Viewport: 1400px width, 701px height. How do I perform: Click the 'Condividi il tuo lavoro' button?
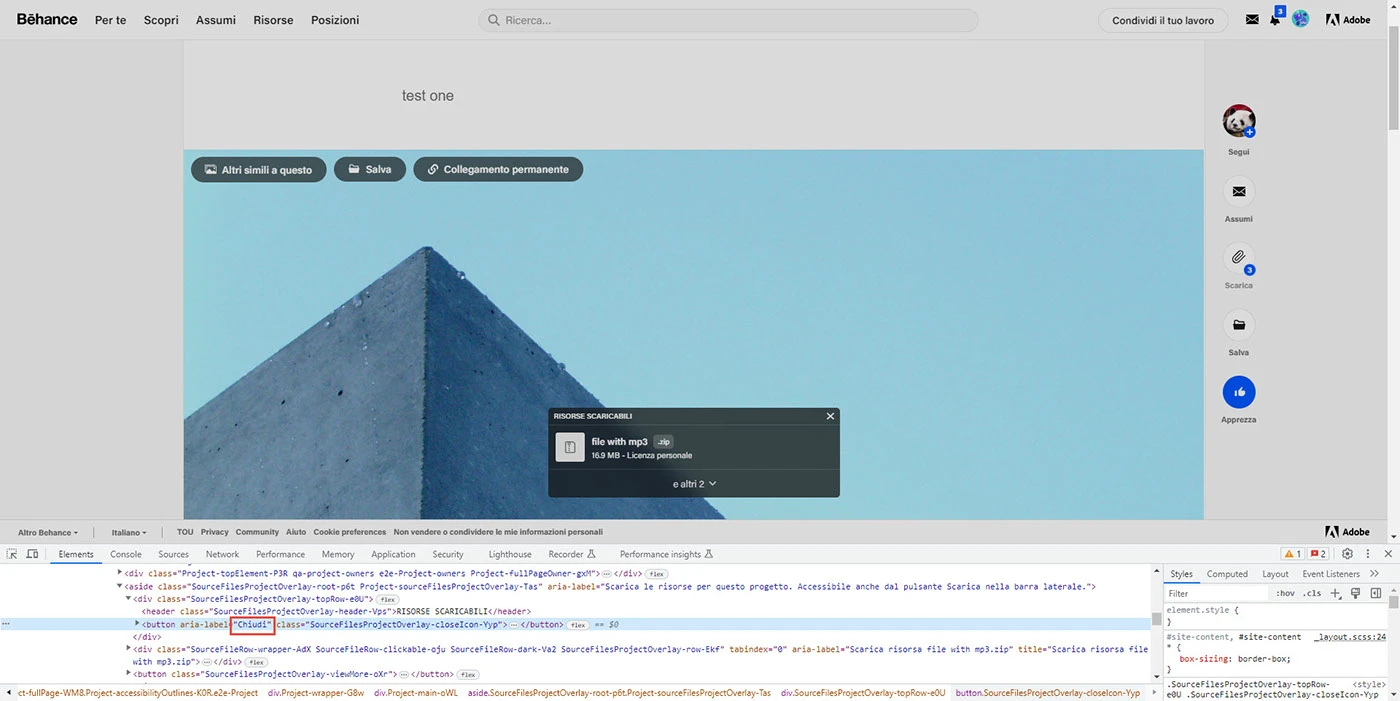pos(1163,20)
